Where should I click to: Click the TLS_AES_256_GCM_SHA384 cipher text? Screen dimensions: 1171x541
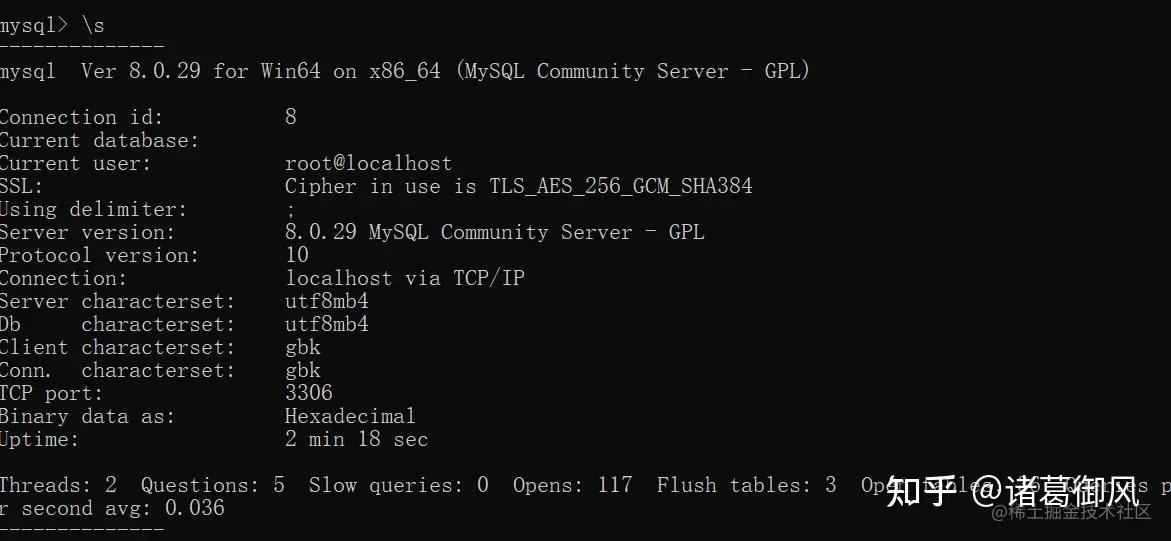coord(620,186)
